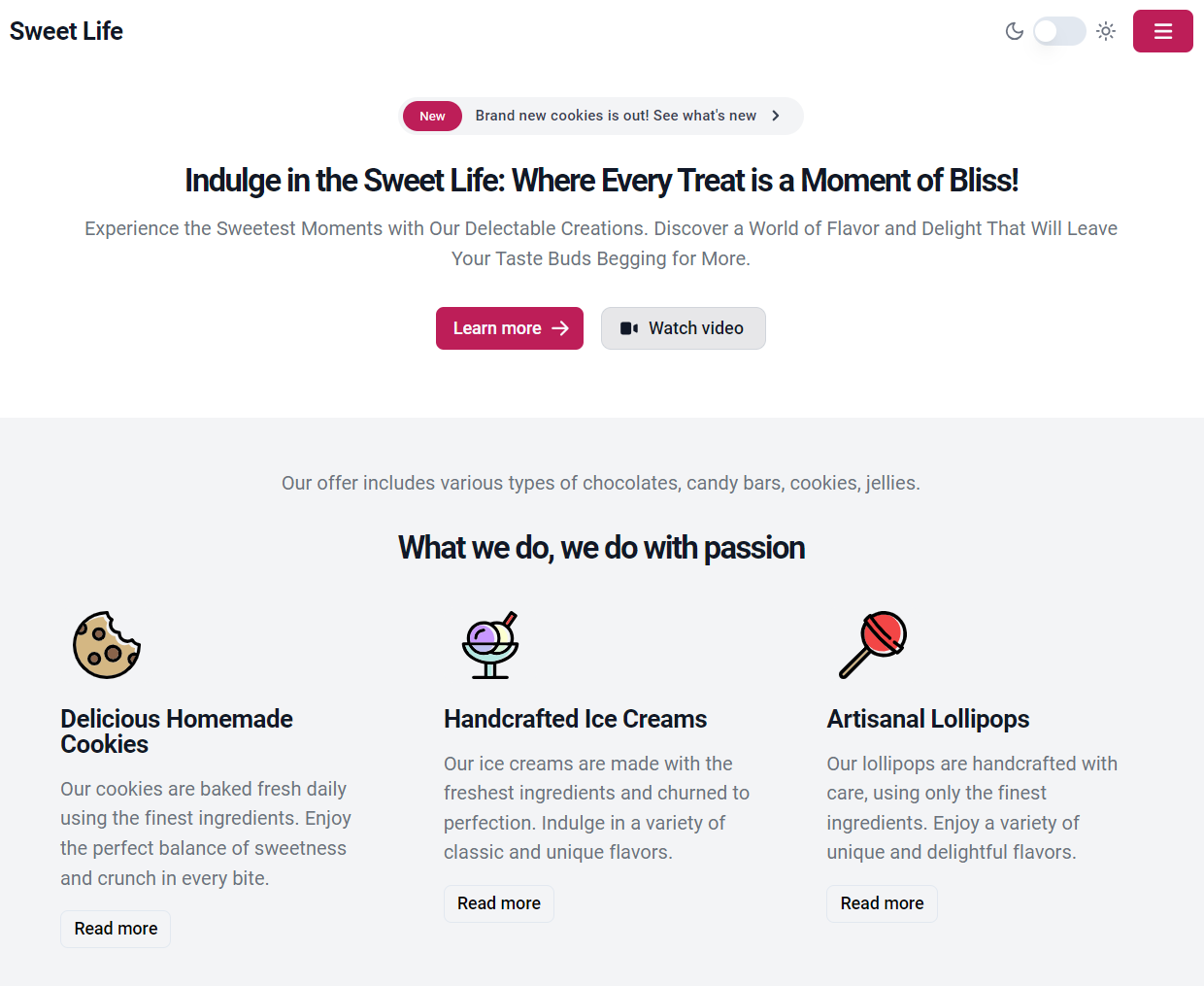1204x986 pixels.
Task: Click the Delicious Homemade Cookies heading
Action: (177, 731)
